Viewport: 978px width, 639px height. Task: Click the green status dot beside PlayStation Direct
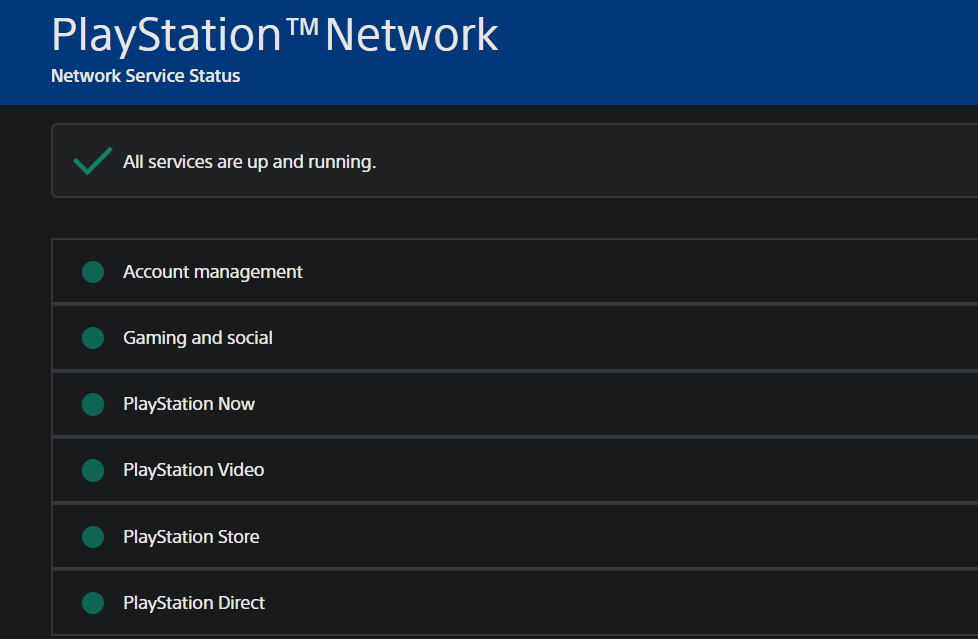pos(92,602)
